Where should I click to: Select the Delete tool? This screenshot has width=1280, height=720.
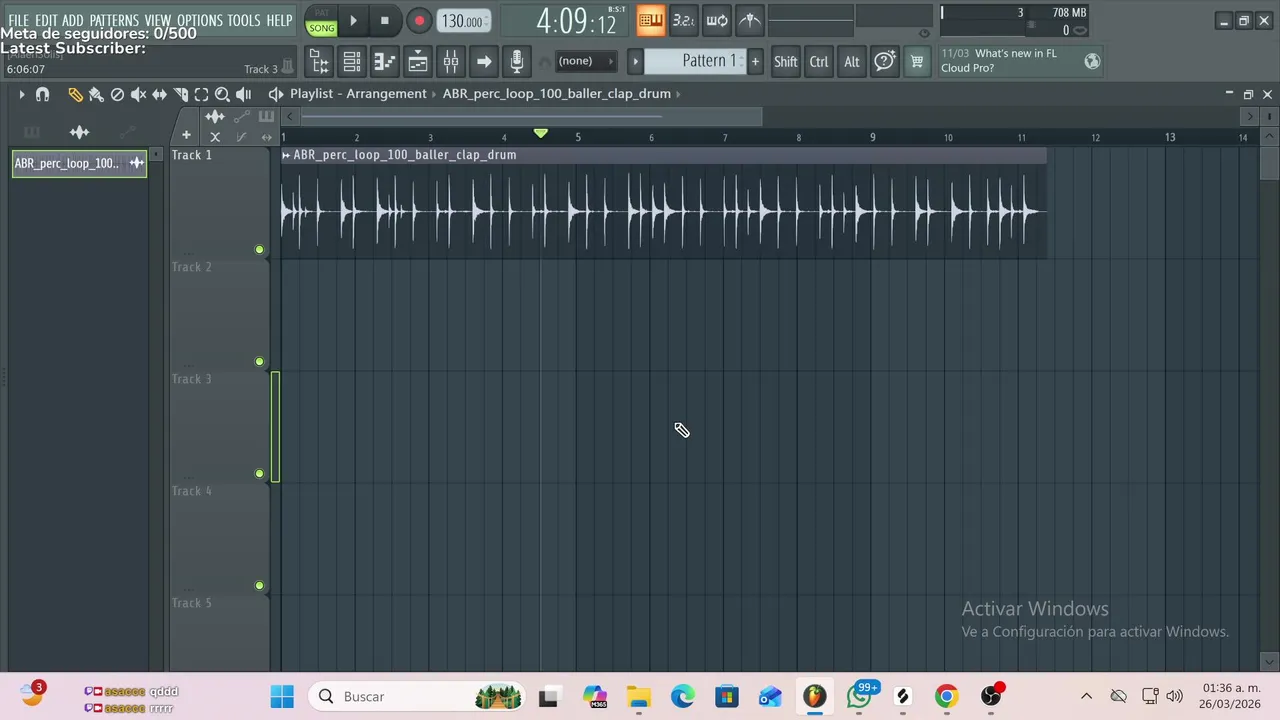(117, 94)
